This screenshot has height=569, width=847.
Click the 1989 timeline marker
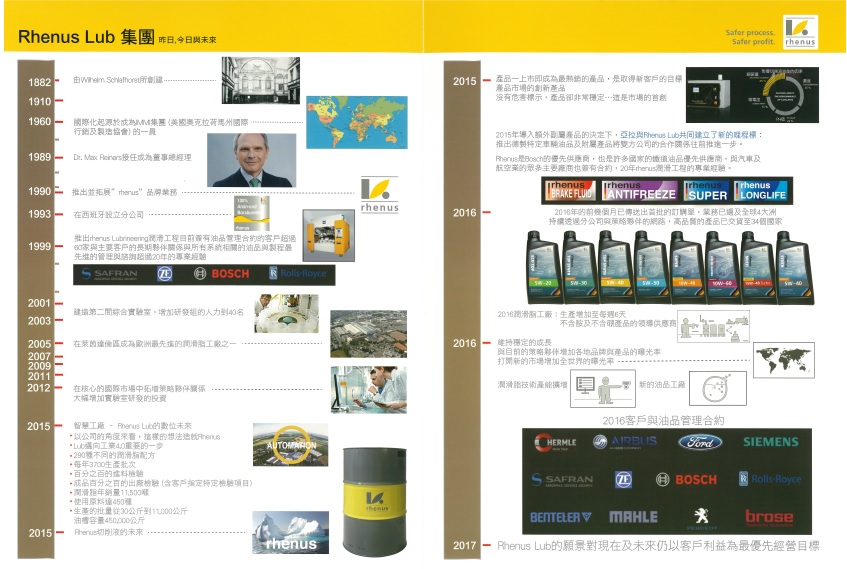pos(39,157)
